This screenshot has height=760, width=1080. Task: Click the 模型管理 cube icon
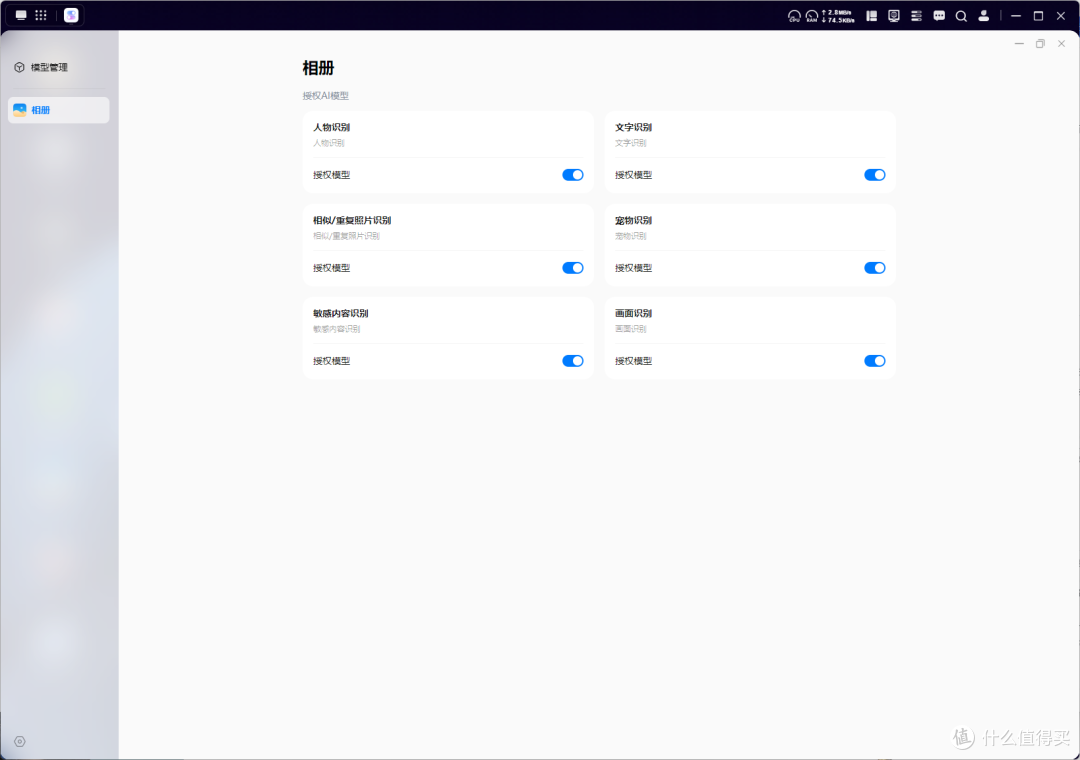coord(19,67)
